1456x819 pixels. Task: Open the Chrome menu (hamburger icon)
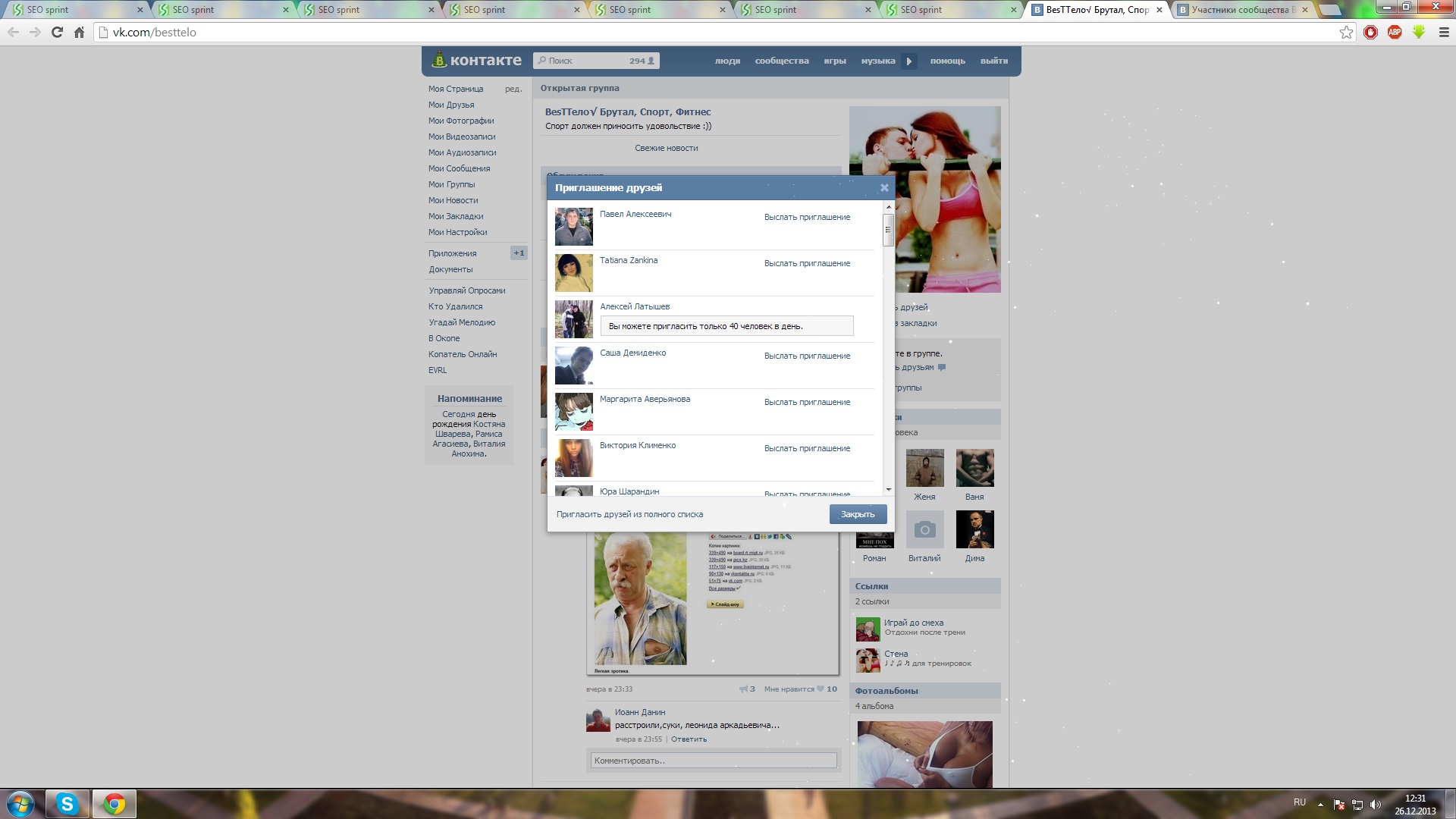pyautogui.click(x=1443, y=33)
